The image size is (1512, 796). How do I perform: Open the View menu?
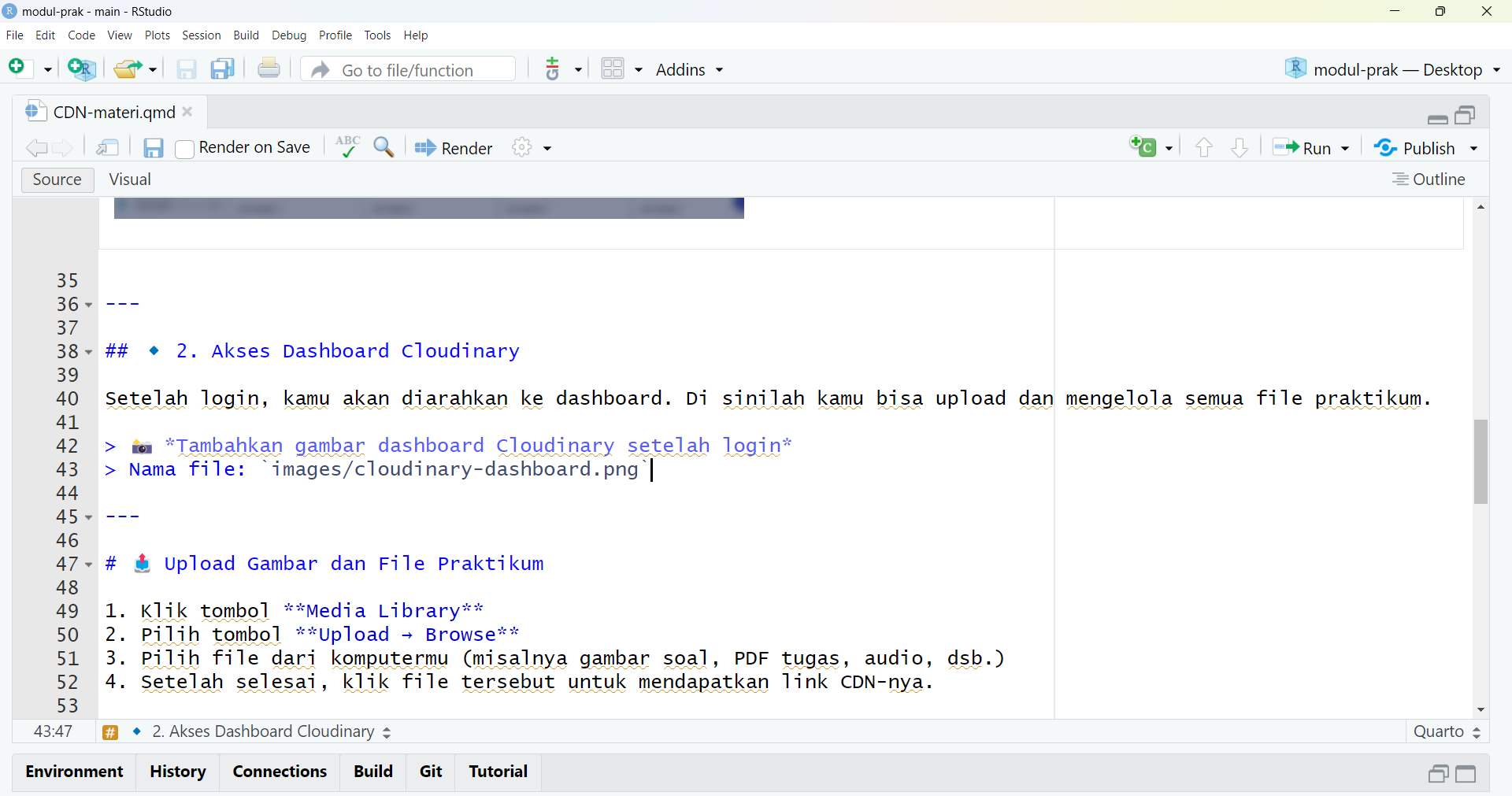click(x=120, y=35)
